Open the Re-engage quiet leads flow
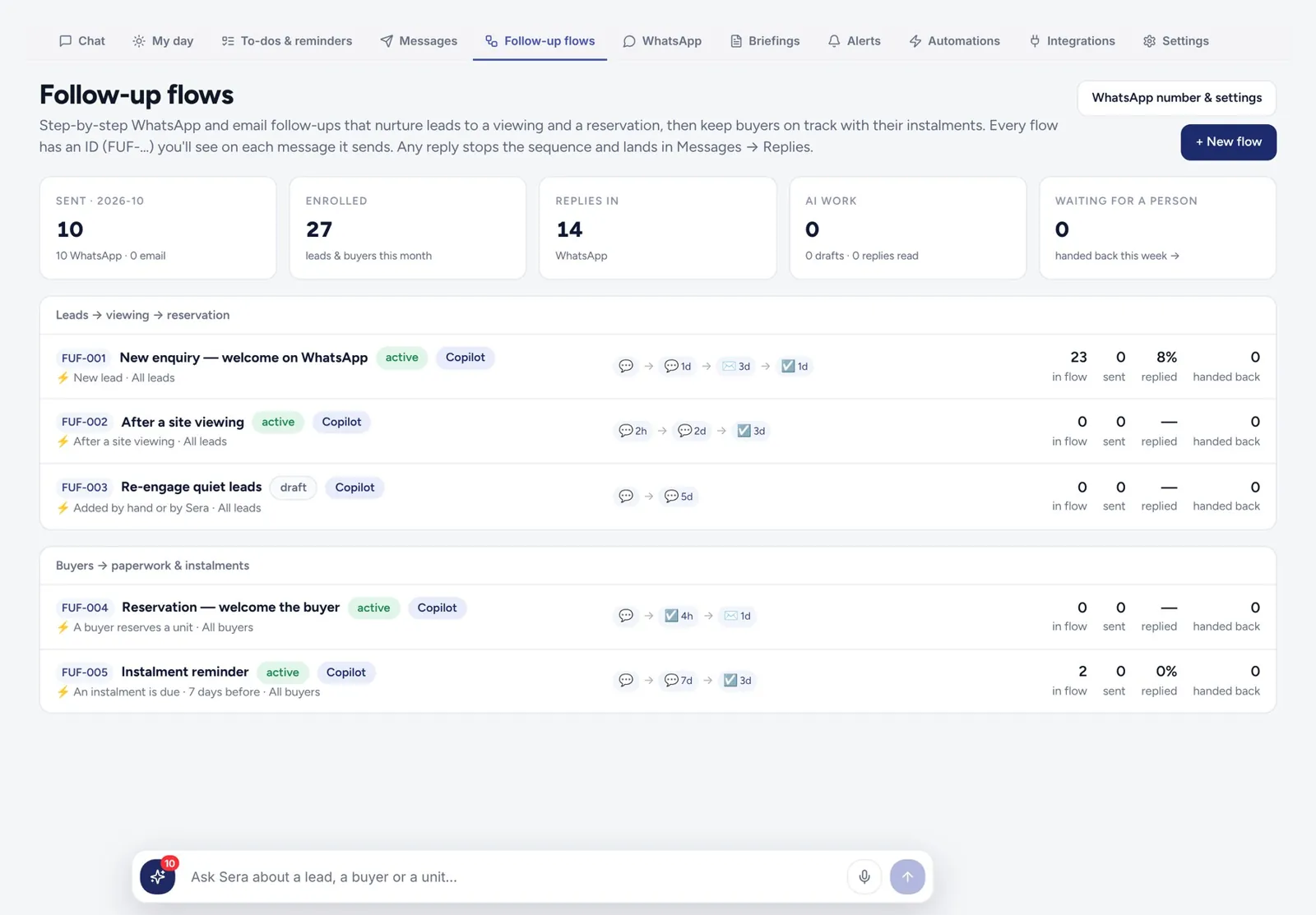This screenshot has width=1316, height=915. [191, 487]
